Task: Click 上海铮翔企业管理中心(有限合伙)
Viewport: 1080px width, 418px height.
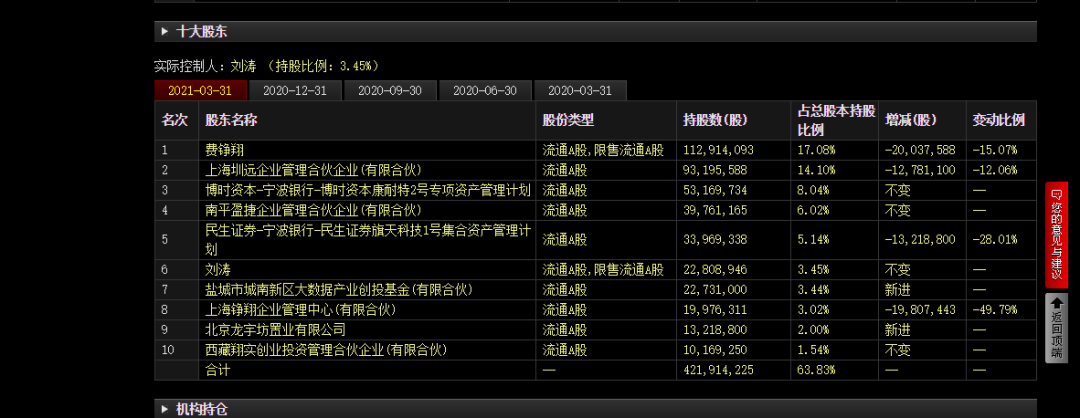Action: (x=300, y=310)
